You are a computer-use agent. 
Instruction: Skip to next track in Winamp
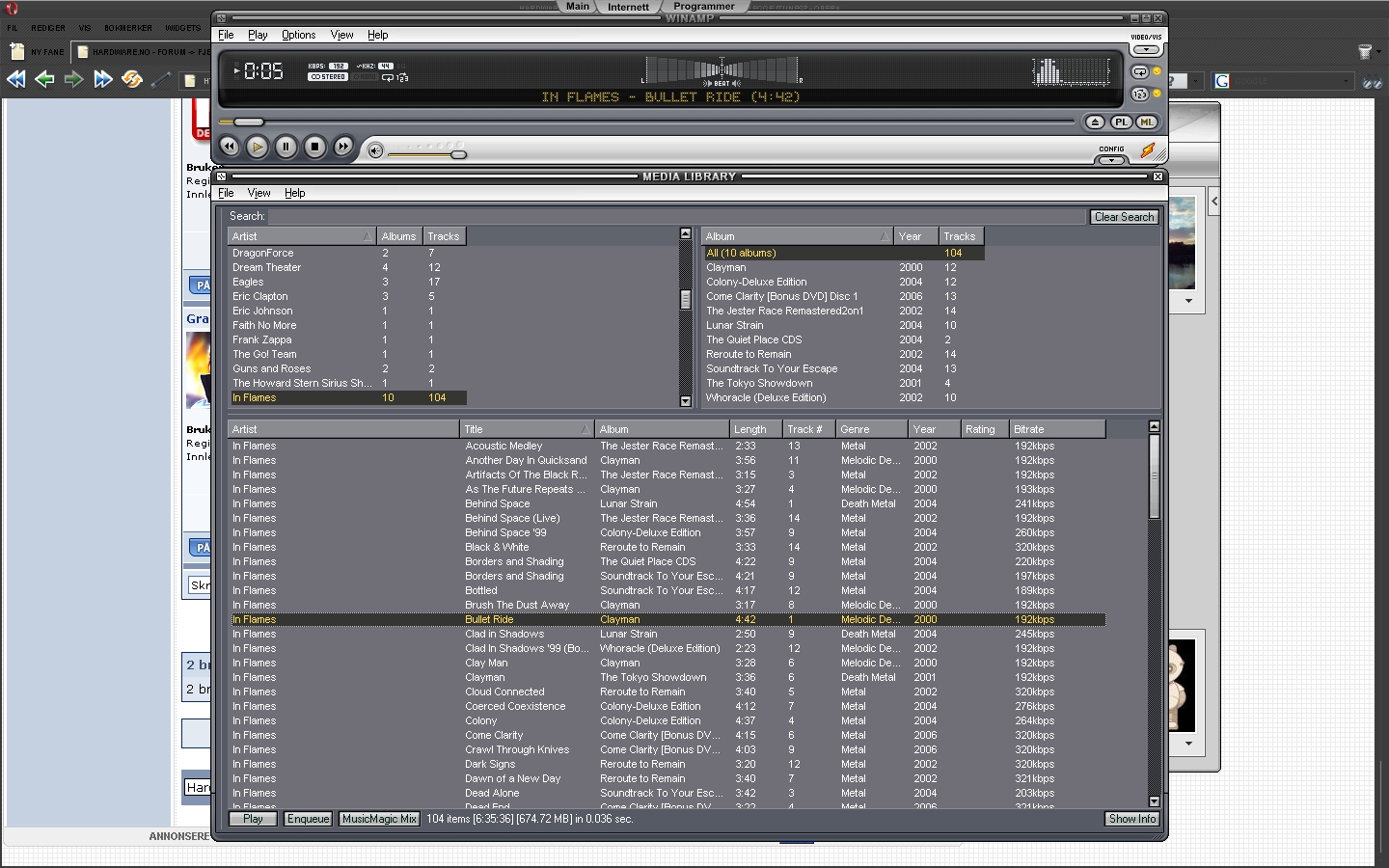tap(343, 147)
